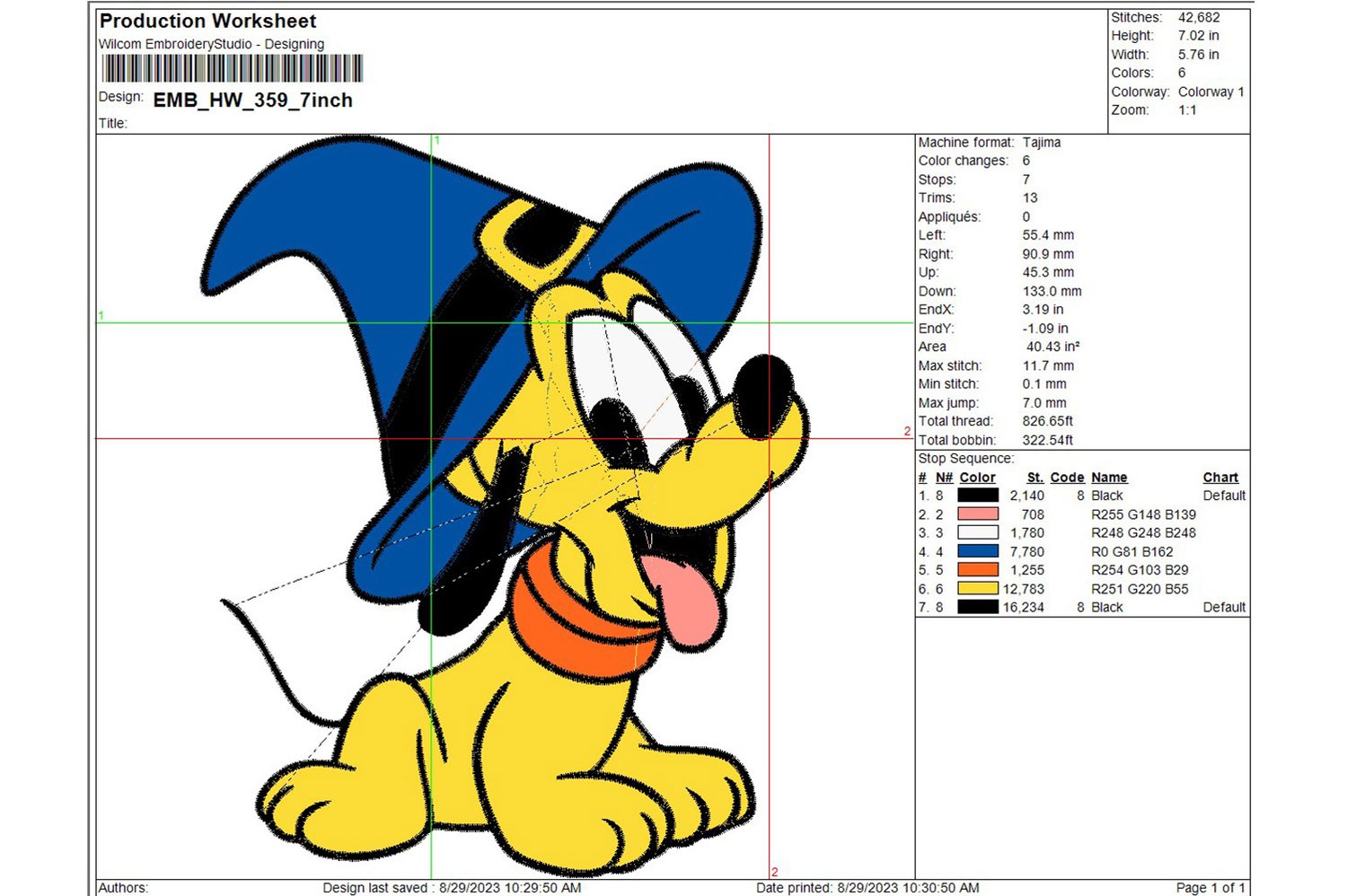The width and height of the screenshot is (1347, 896).
Task: Select the stitches value "42,682"
Action: coord(1199,17)
